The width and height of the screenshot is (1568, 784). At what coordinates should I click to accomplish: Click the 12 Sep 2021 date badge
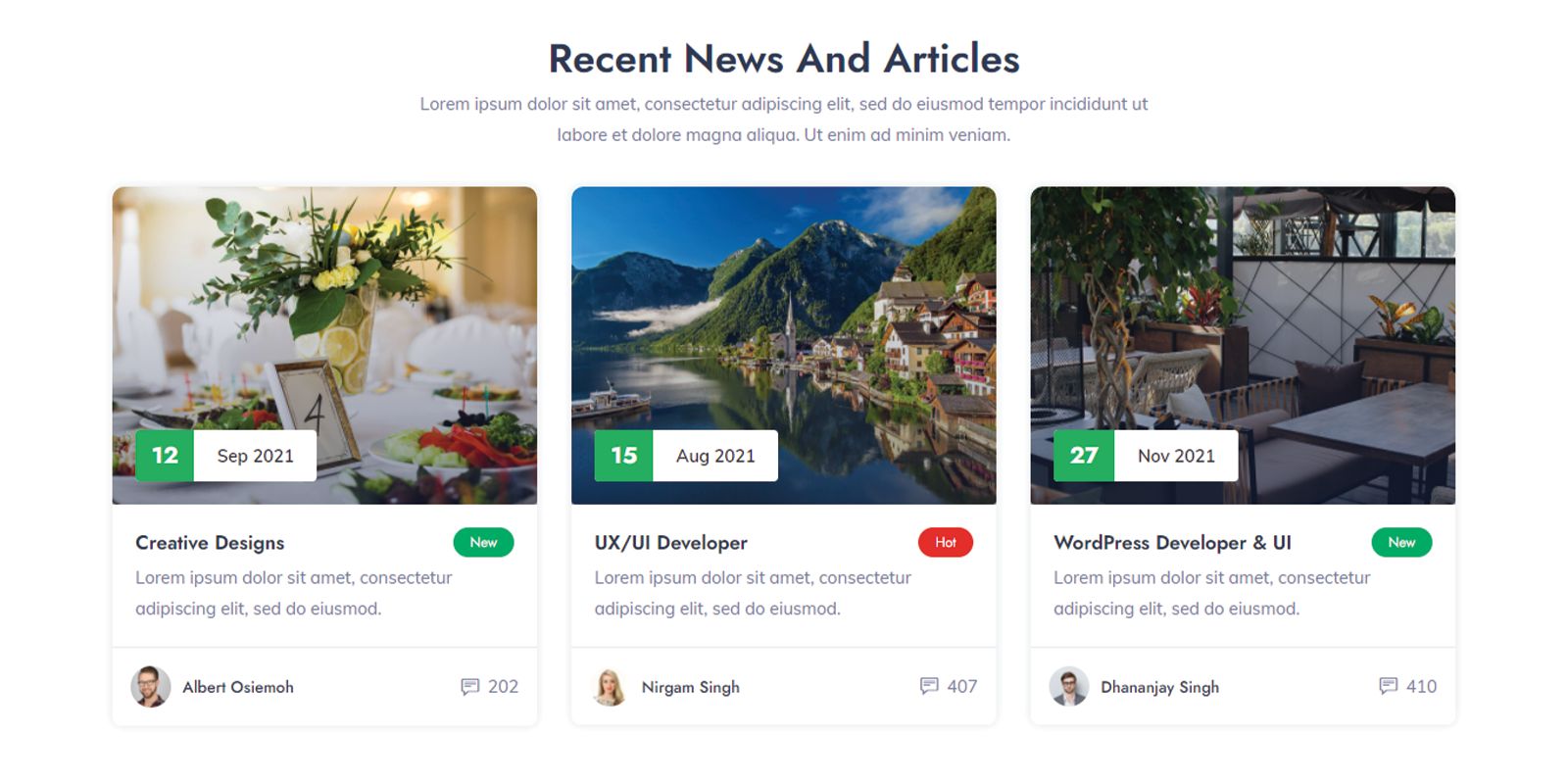click(225, 456)
